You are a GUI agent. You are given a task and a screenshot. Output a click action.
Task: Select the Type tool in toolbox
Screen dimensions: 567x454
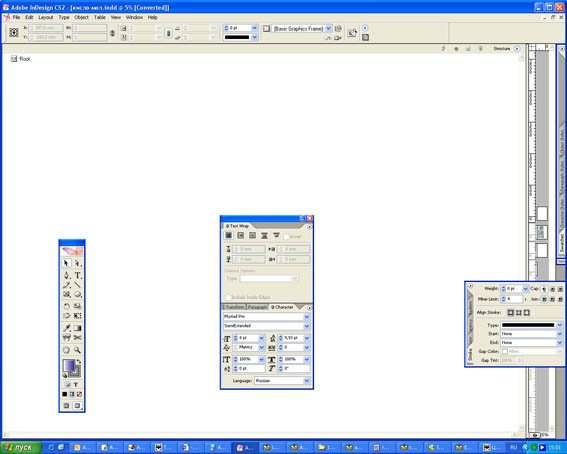[78, 275]
